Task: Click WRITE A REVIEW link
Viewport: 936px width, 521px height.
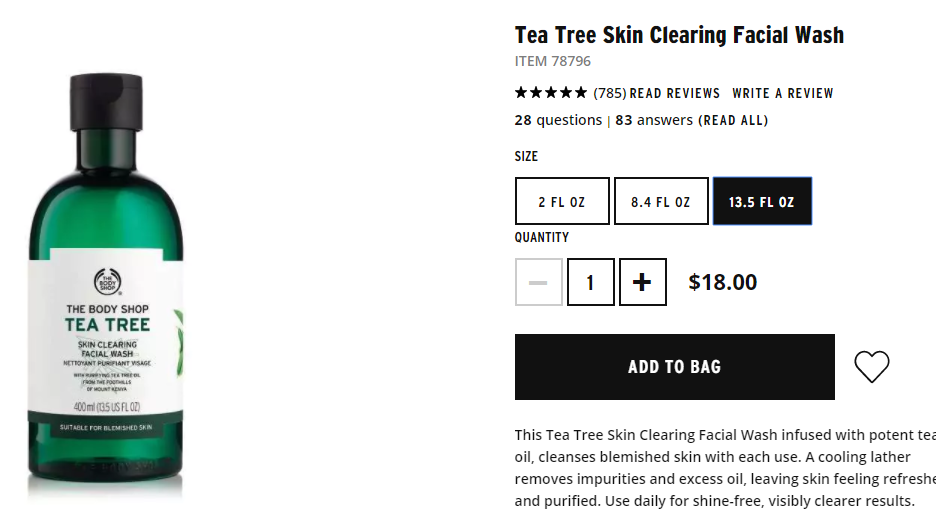Action: point(783,93)
